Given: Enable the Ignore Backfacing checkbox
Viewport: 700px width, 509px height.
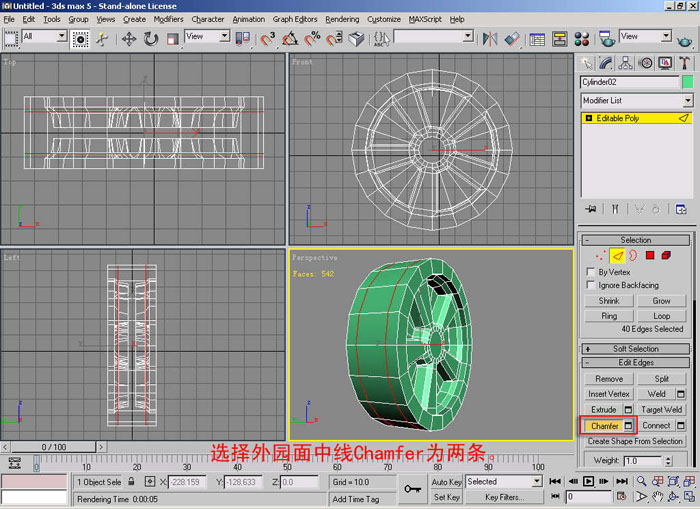Looking at the screenshot, I should point(591,285).
